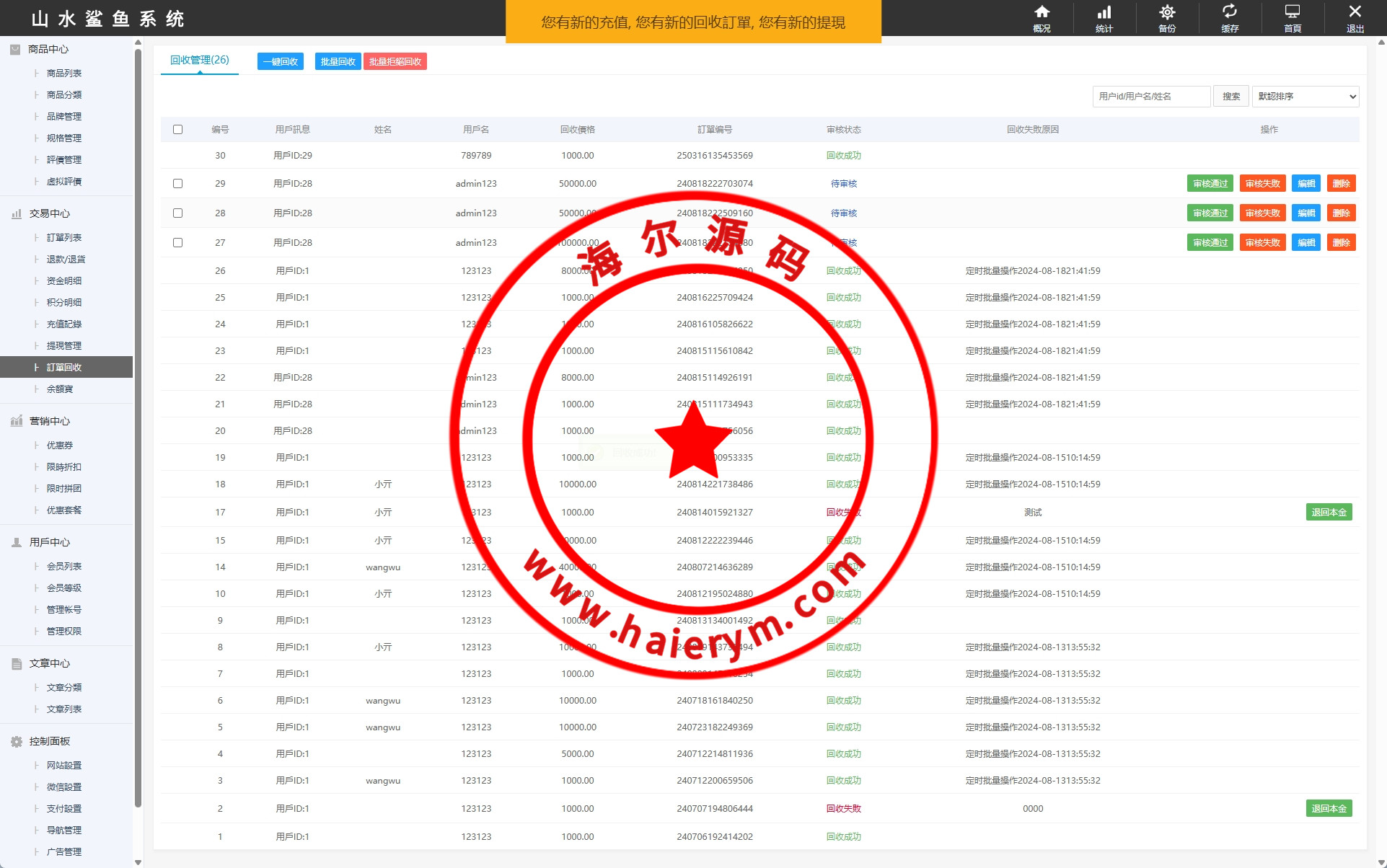Viewport: 1387px width, 868px height.
Task: Click the 批量拒绝回收 red button
Action: (x=395, y=62)
